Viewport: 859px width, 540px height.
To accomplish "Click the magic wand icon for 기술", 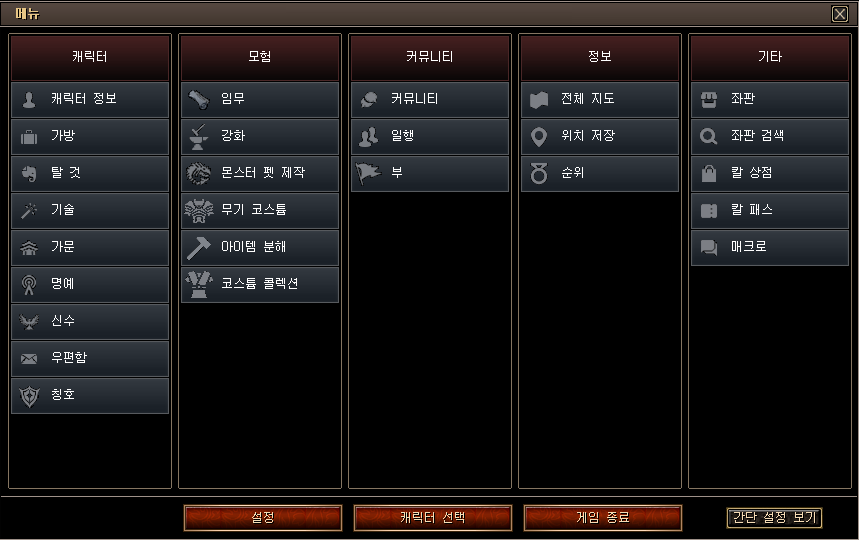I will pyautogui.click(x=29, y=210).
